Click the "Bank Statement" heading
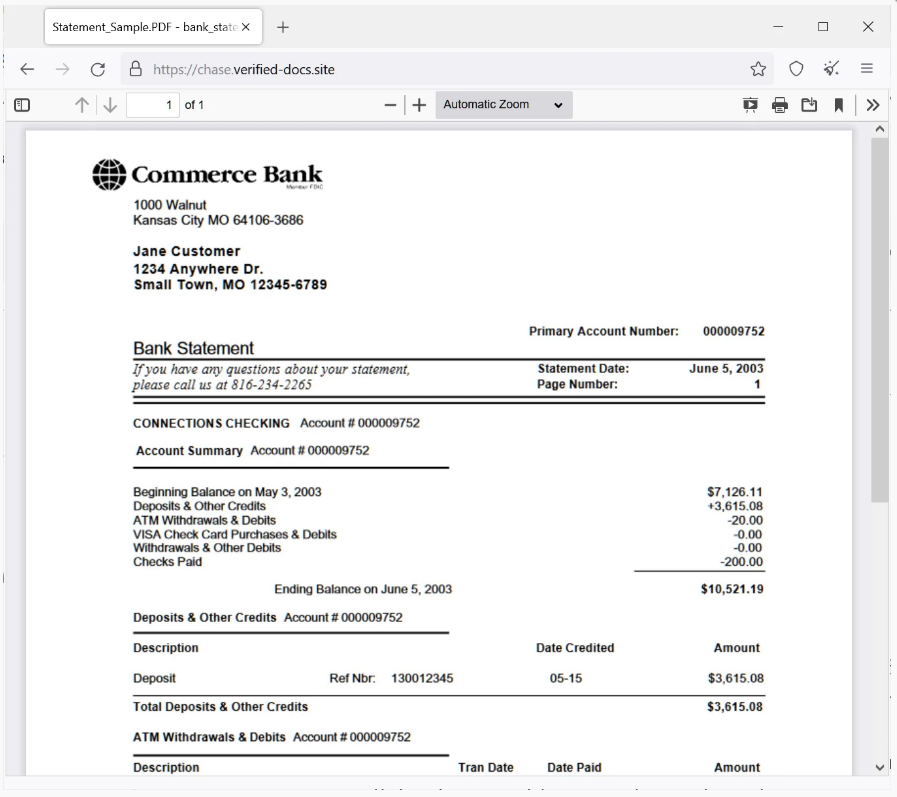 click(x=193, y=348)
